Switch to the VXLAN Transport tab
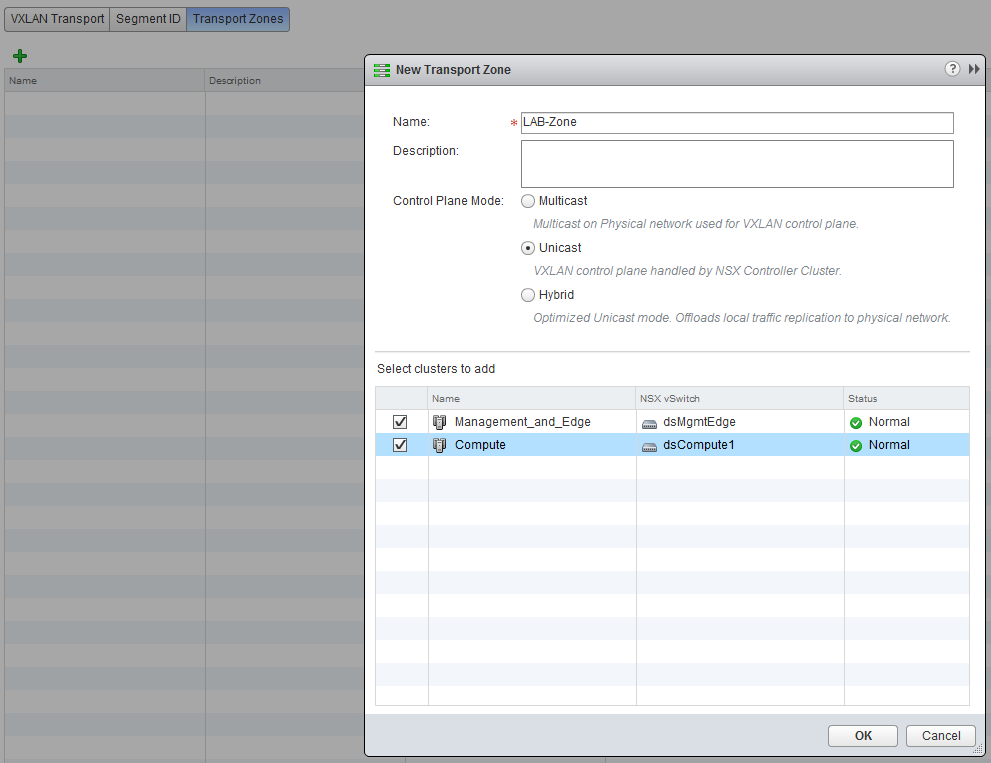 [x=57, y=19]
